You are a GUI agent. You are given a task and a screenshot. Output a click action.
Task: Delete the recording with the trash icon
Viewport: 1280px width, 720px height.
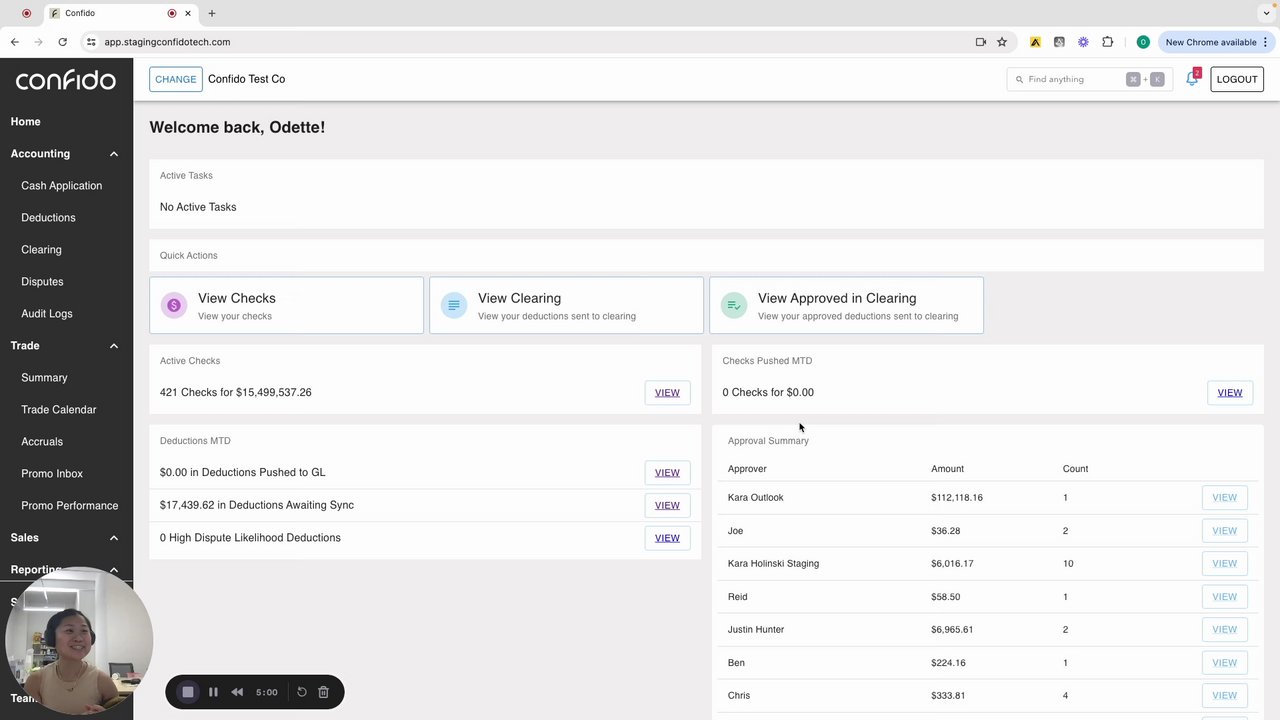point(323,692)
